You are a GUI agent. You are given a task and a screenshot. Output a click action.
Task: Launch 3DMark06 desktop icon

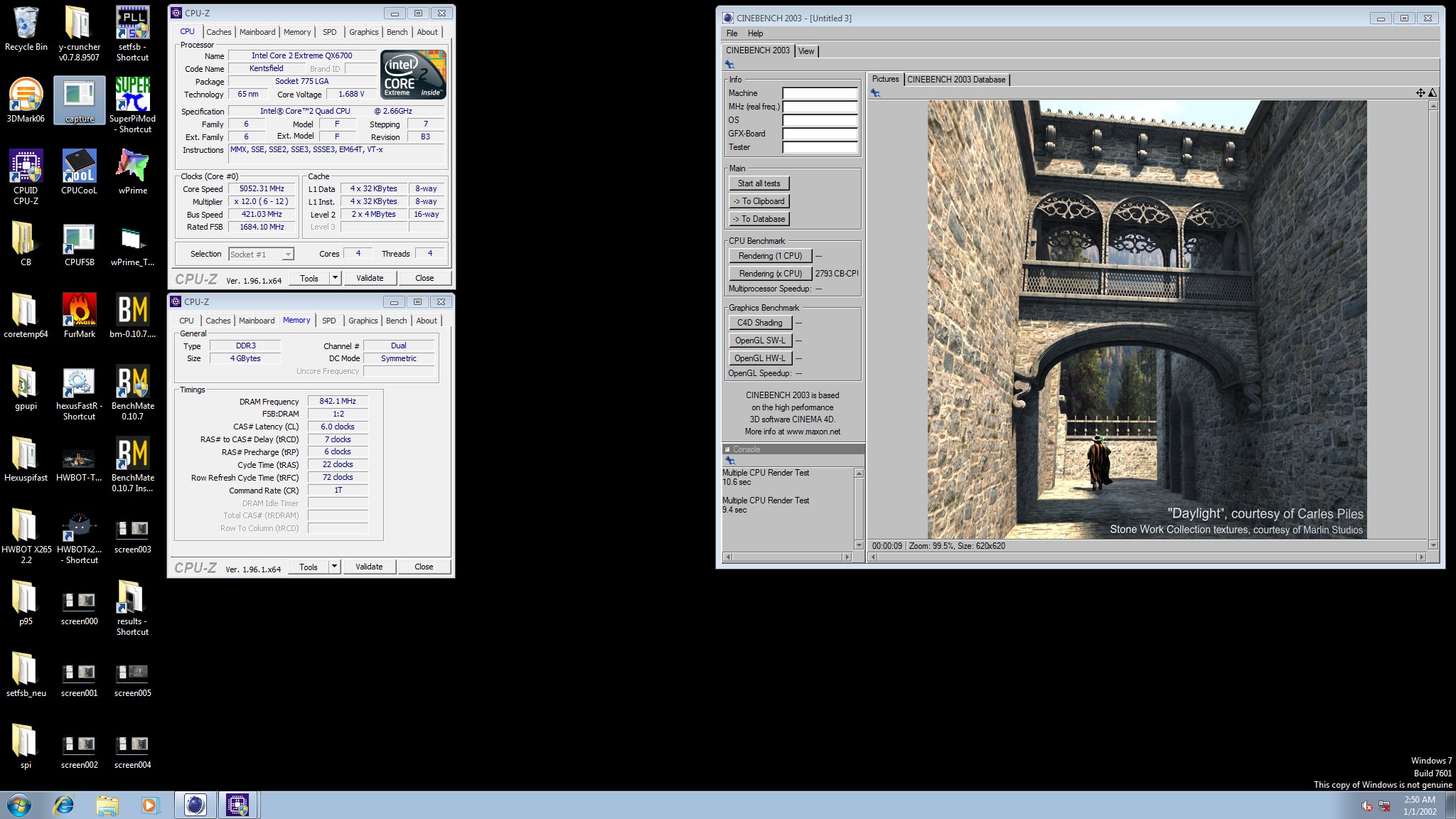pyautogui.click(x=26, y=100)
